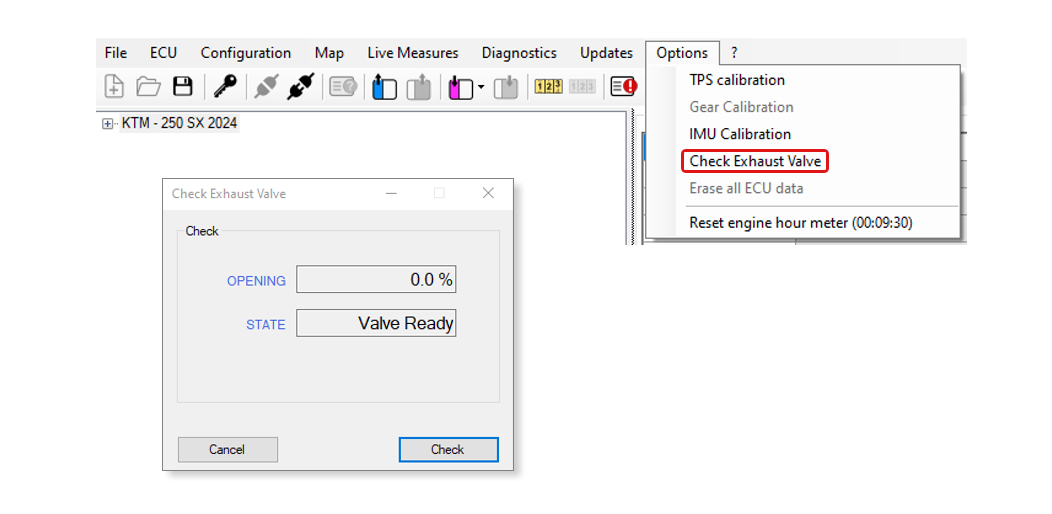Click the open folder toolbar icon
1052x514 pixels.
click(x=148, y=87)
